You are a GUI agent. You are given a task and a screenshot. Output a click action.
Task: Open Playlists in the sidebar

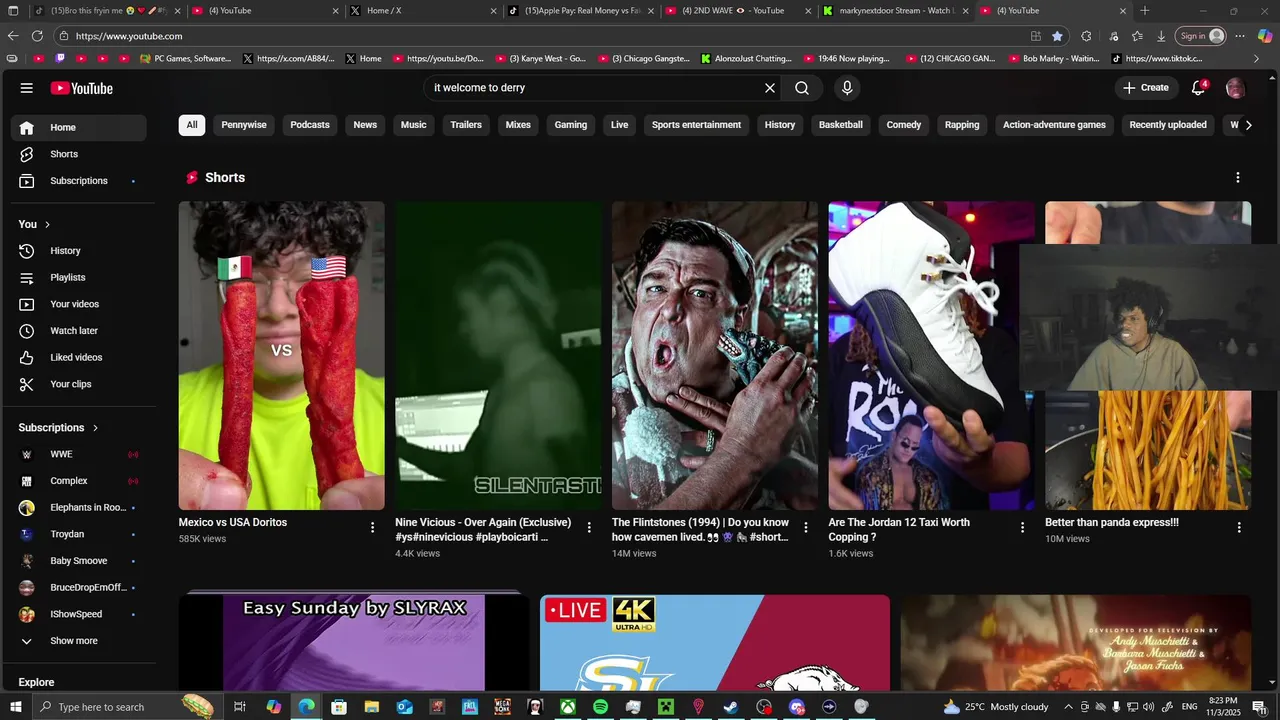(x=79, y=277)
